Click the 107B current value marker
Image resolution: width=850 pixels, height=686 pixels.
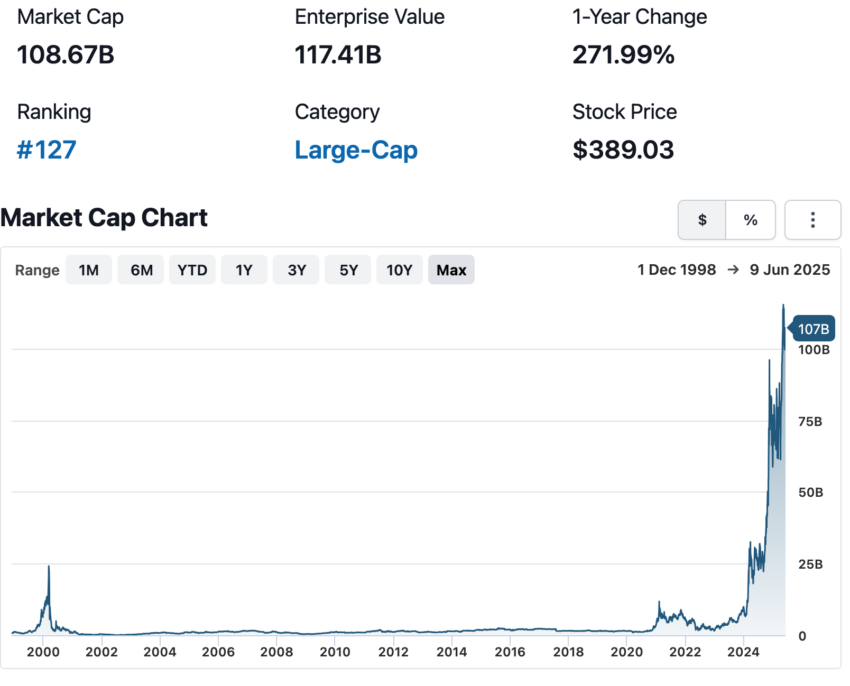coord(812,329)
